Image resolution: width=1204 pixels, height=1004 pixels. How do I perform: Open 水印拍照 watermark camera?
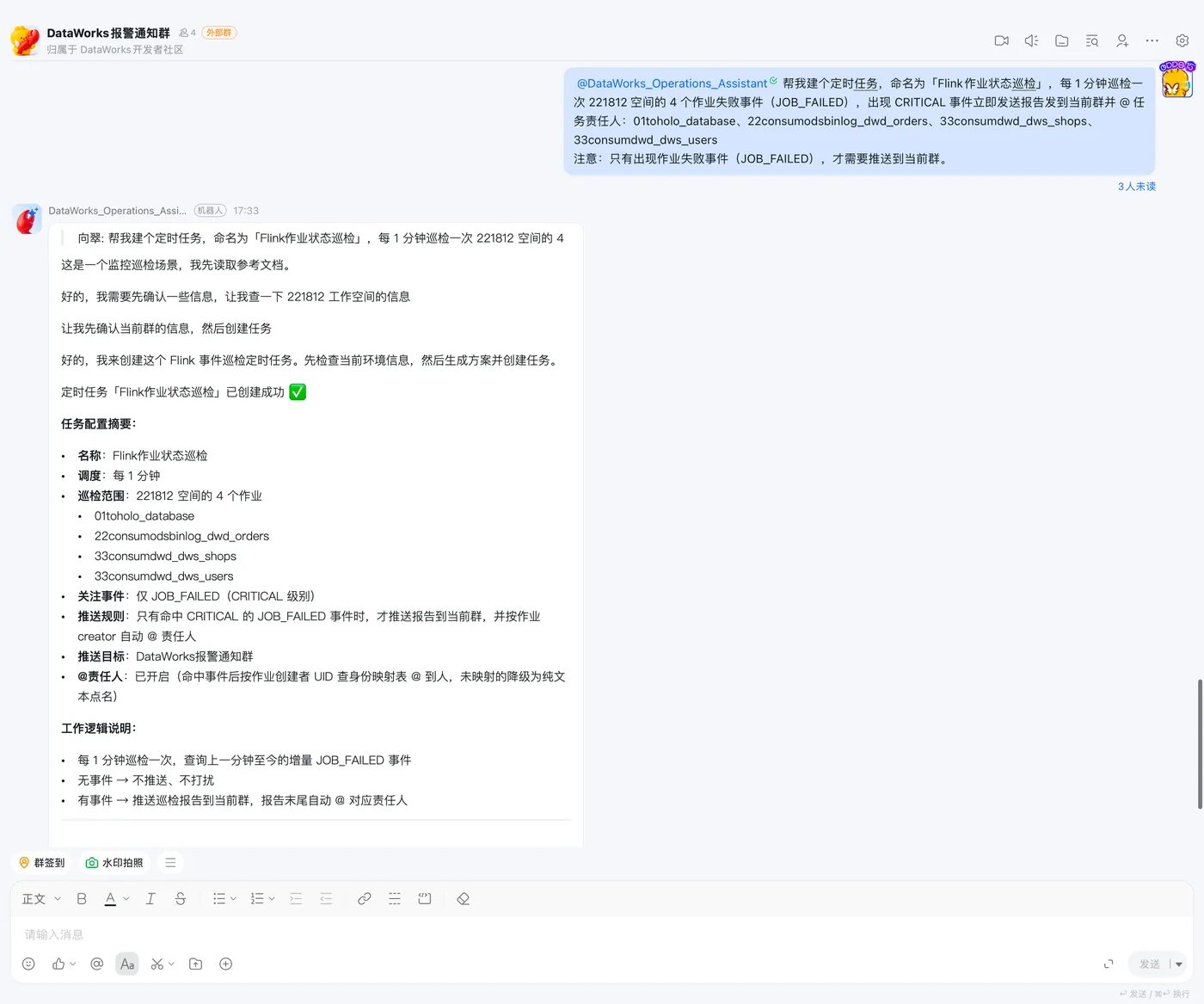[x=114, y=863]
